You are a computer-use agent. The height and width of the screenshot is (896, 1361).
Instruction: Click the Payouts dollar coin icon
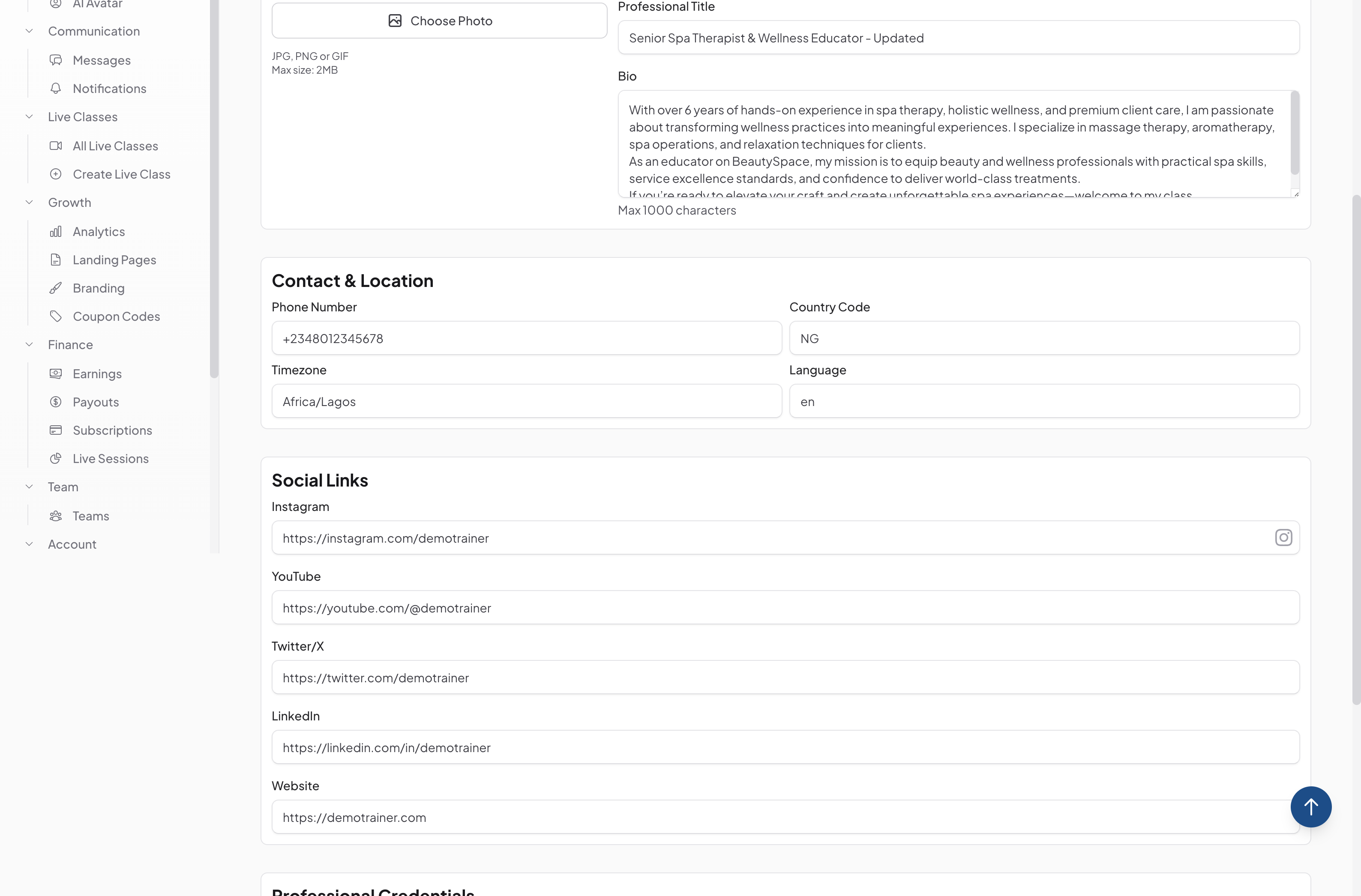pyautogui.click(x=55, y=402)
